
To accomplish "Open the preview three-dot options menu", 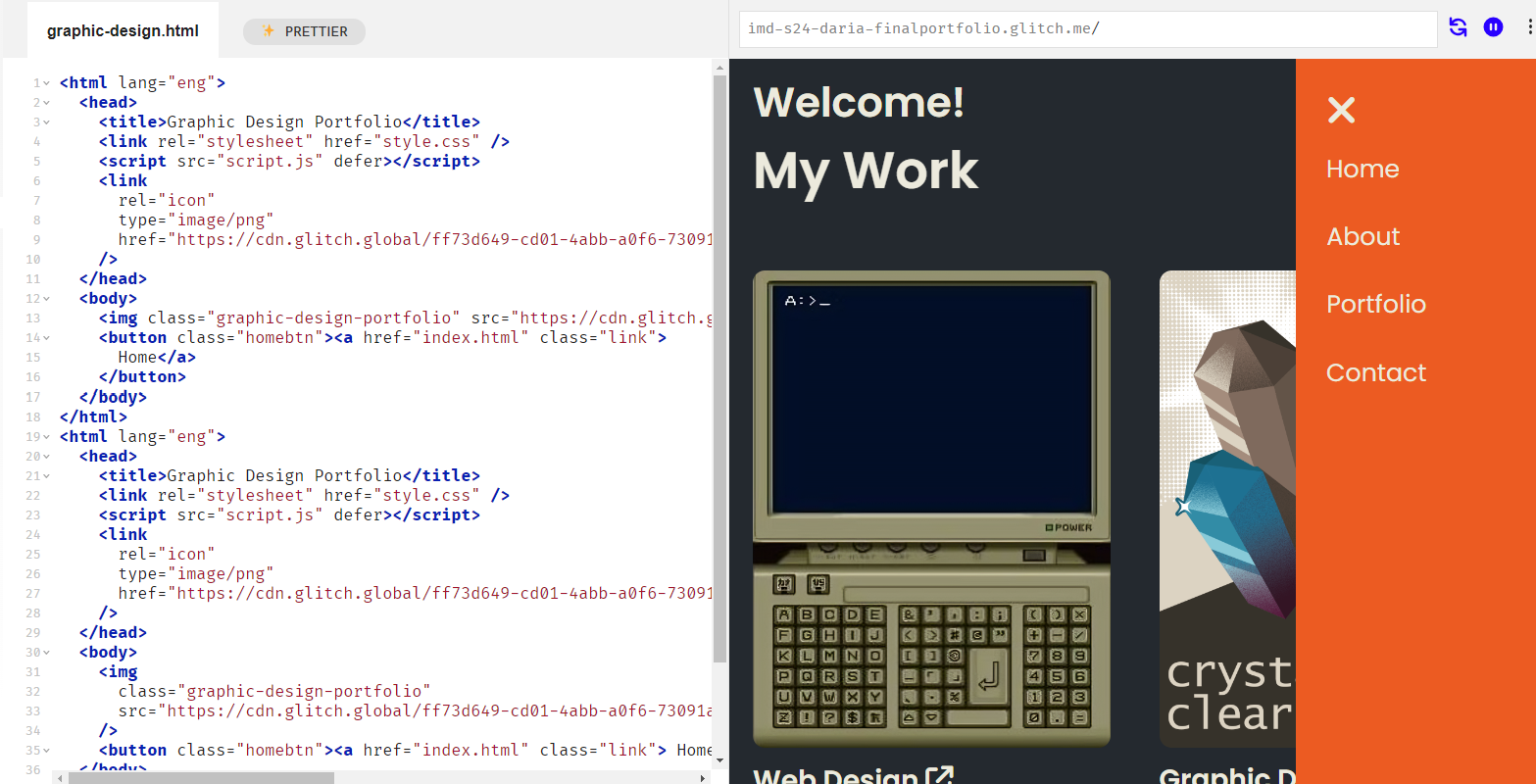I will (1529, 27).
